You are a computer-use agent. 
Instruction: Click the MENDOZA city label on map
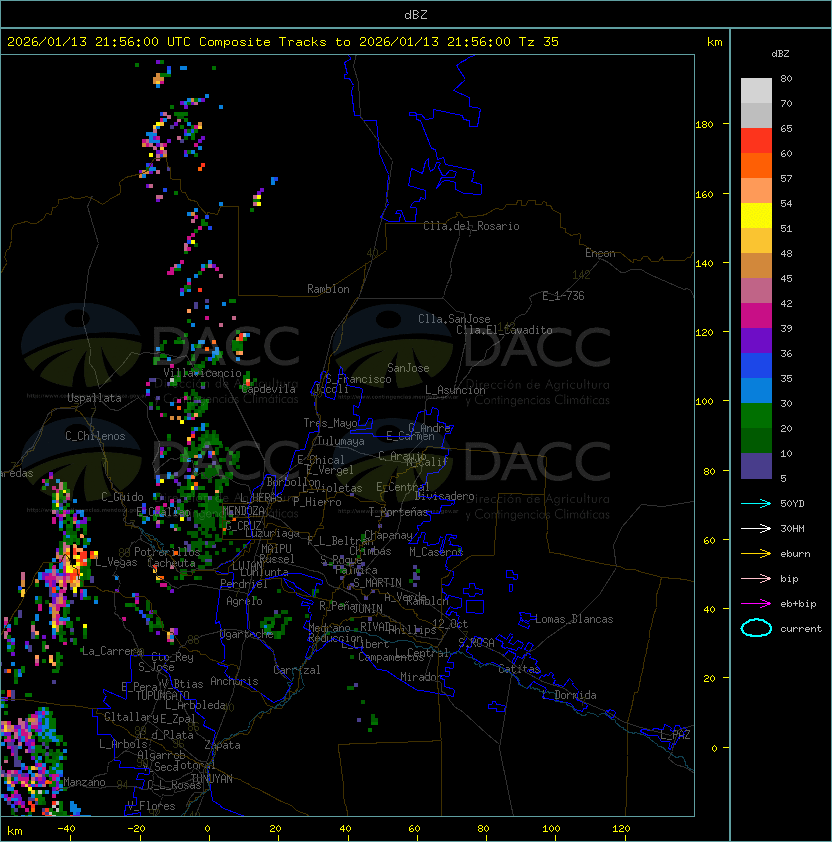coord(243,511)
